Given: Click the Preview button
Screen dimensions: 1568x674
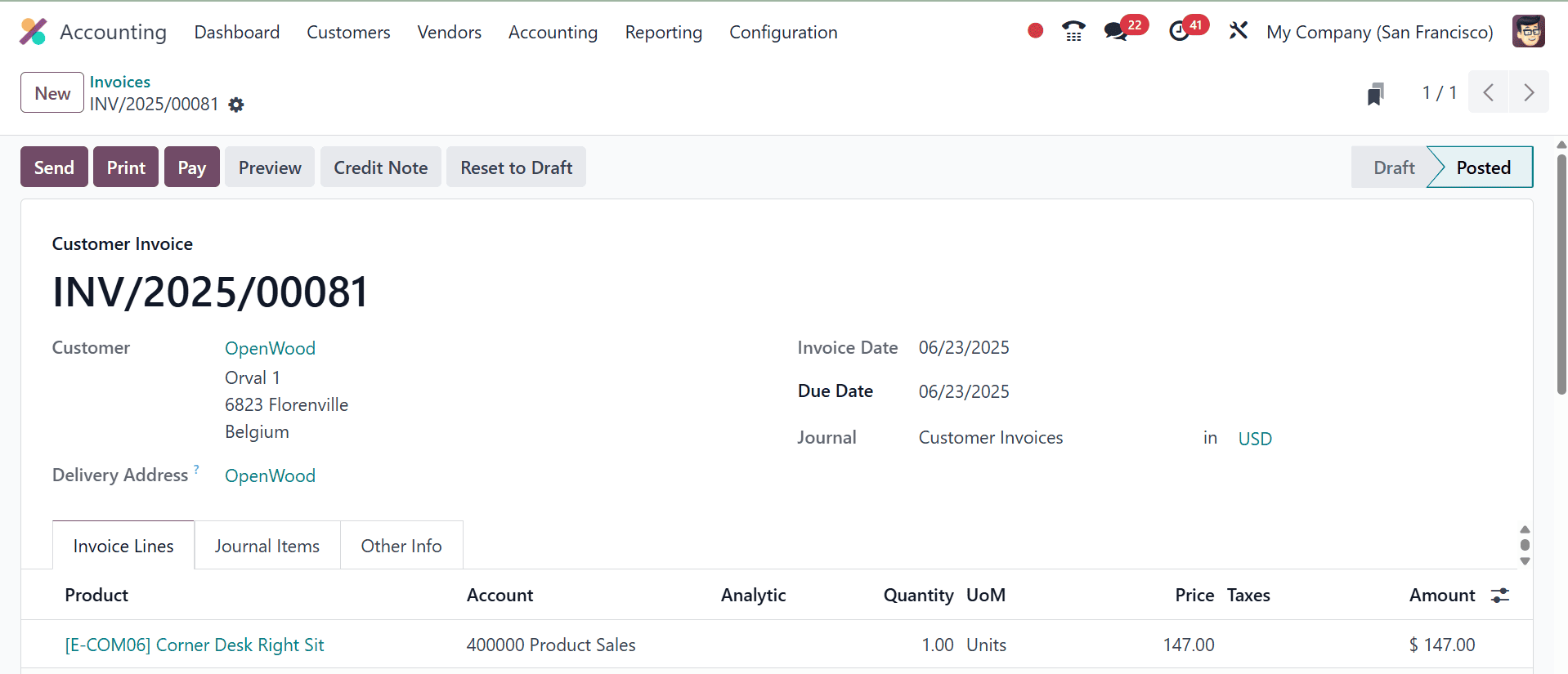Looking at the screenshot, I should [x=270, y=167].
